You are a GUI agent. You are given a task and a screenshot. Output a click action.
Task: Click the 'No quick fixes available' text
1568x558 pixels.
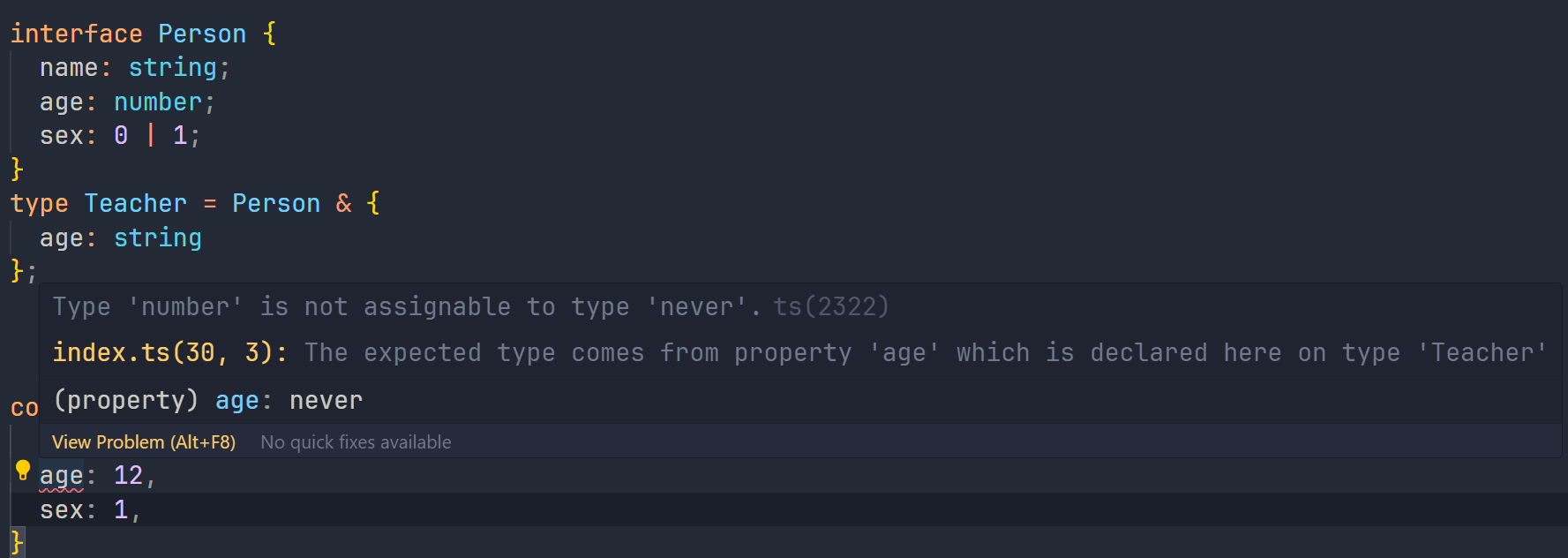[x=356, y=442]
